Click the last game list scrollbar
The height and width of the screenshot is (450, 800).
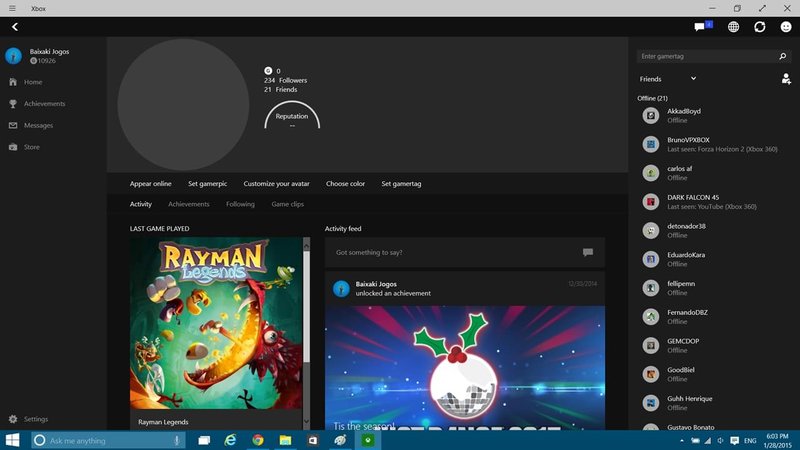[306, 306]
